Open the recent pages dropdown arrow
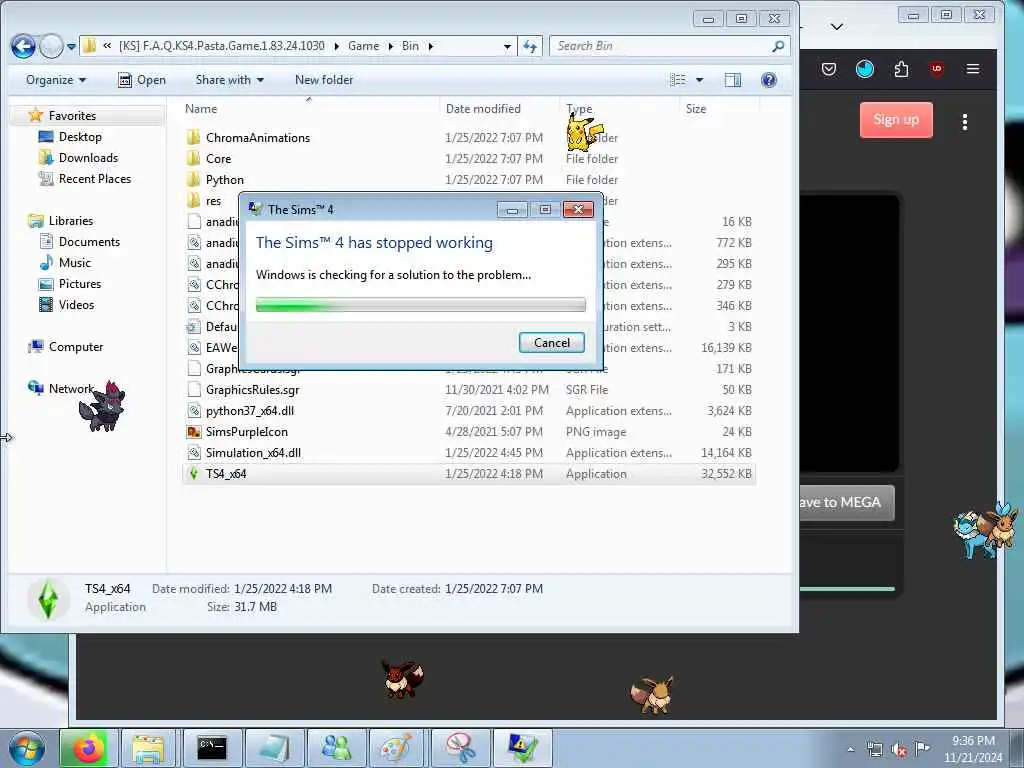Viewport: 1024px width, 768px height. (71, 47)
